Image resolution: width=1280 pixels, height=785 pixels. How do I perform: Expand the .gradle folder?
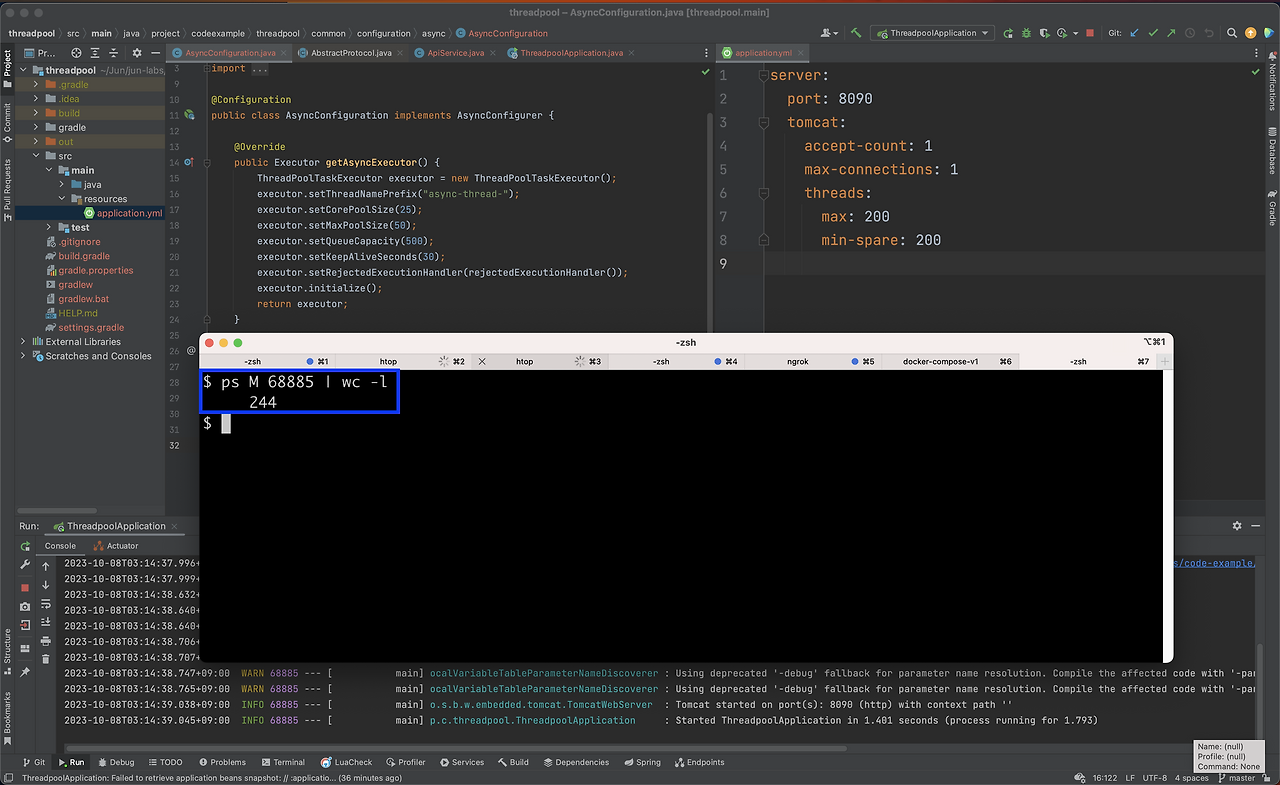point(37,85)
